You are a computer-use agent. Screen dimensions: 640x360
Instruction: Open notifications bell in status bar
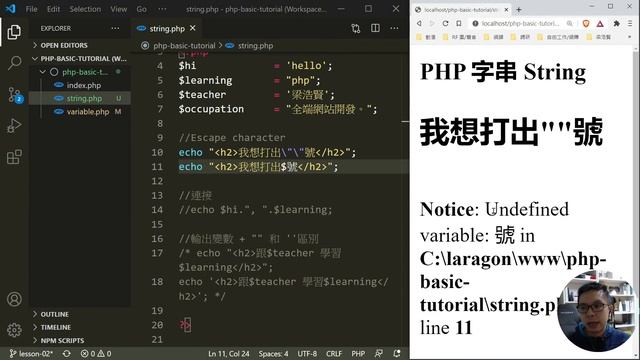pyautogui.click(x=397, y=354)
